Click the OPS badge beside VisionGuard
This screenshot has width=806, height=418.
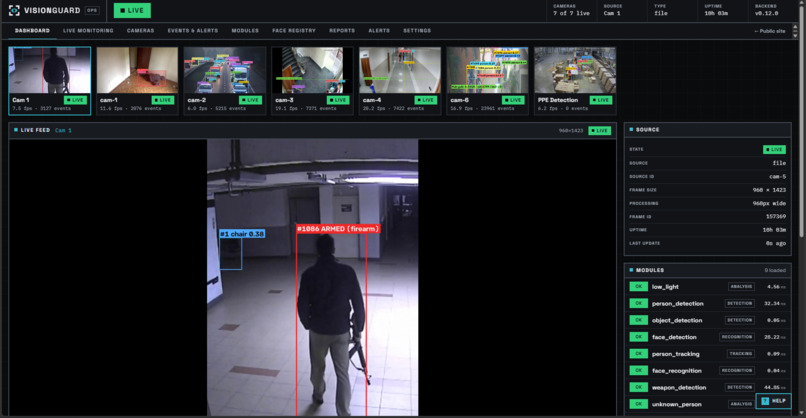coord(92,10)
